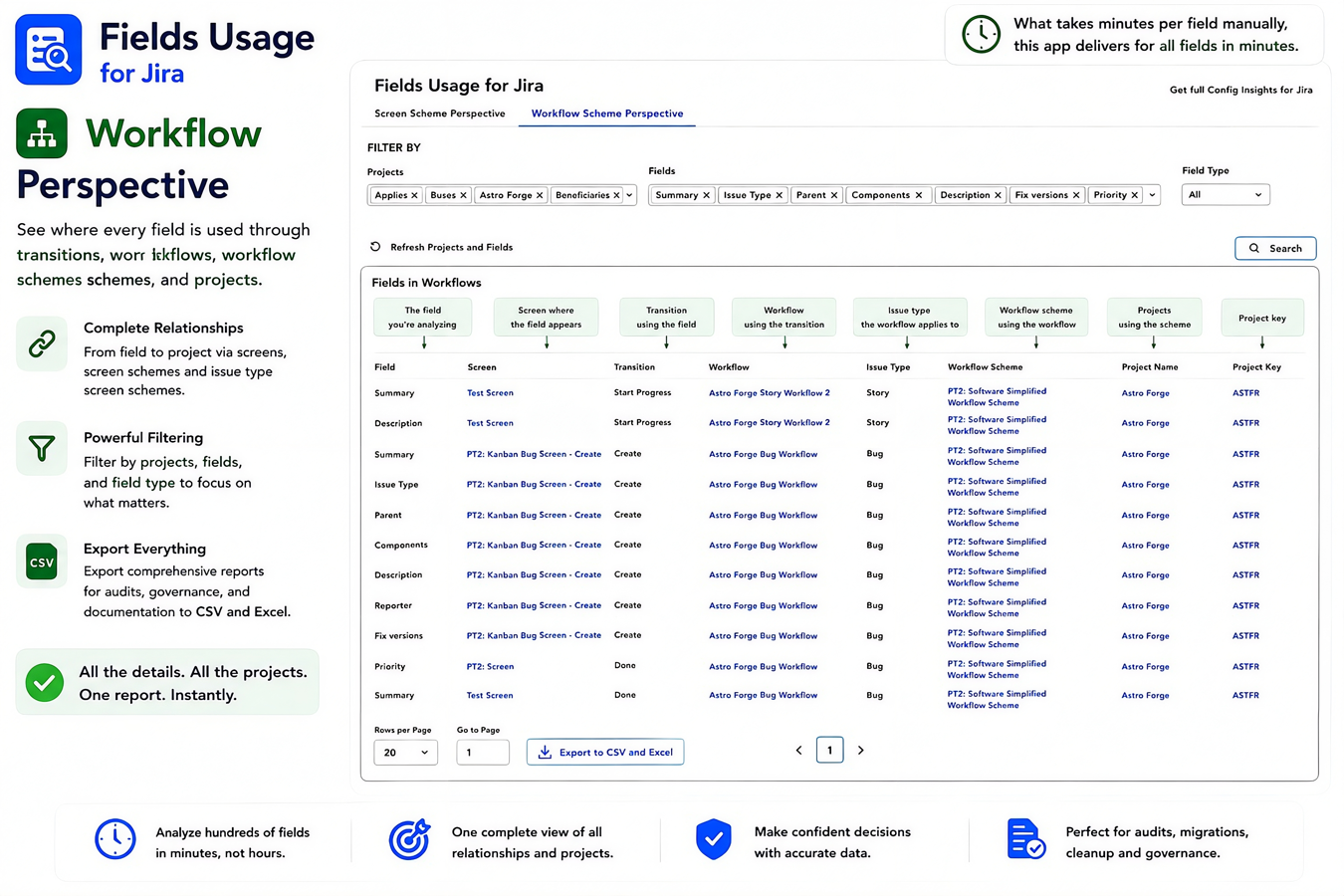
Task: Remove the Components field chip
Action: pos(918,195)
